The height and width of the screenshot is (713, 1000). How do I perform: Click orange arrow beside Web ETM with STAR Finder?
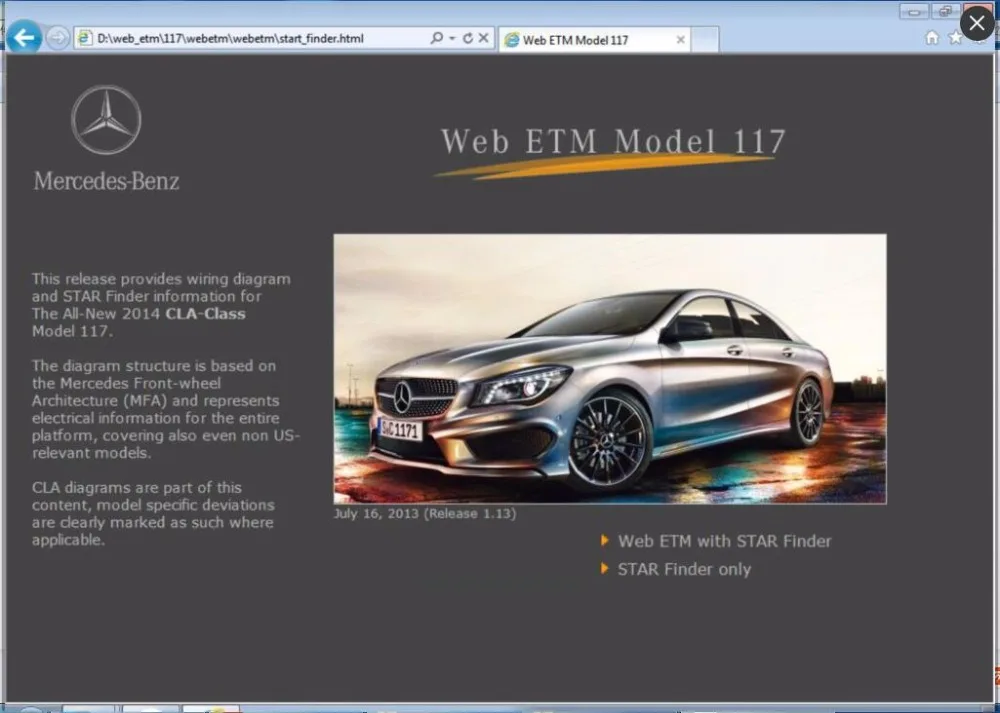point(605,541)
